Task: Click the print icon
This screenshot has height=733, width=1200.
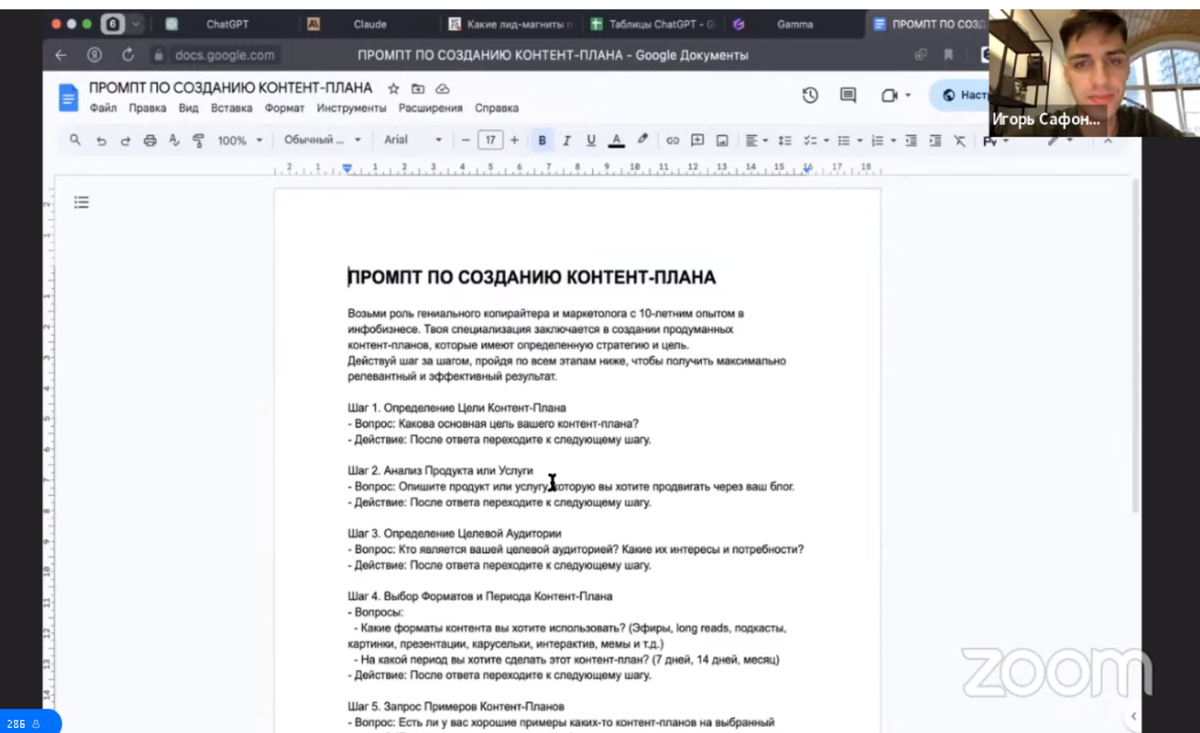Action: [150, 140]
